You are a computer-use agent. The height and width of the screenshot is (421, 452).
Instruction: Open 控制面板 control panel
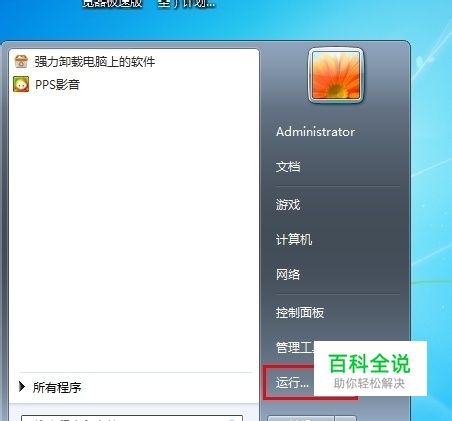click(x=300, y=312)
